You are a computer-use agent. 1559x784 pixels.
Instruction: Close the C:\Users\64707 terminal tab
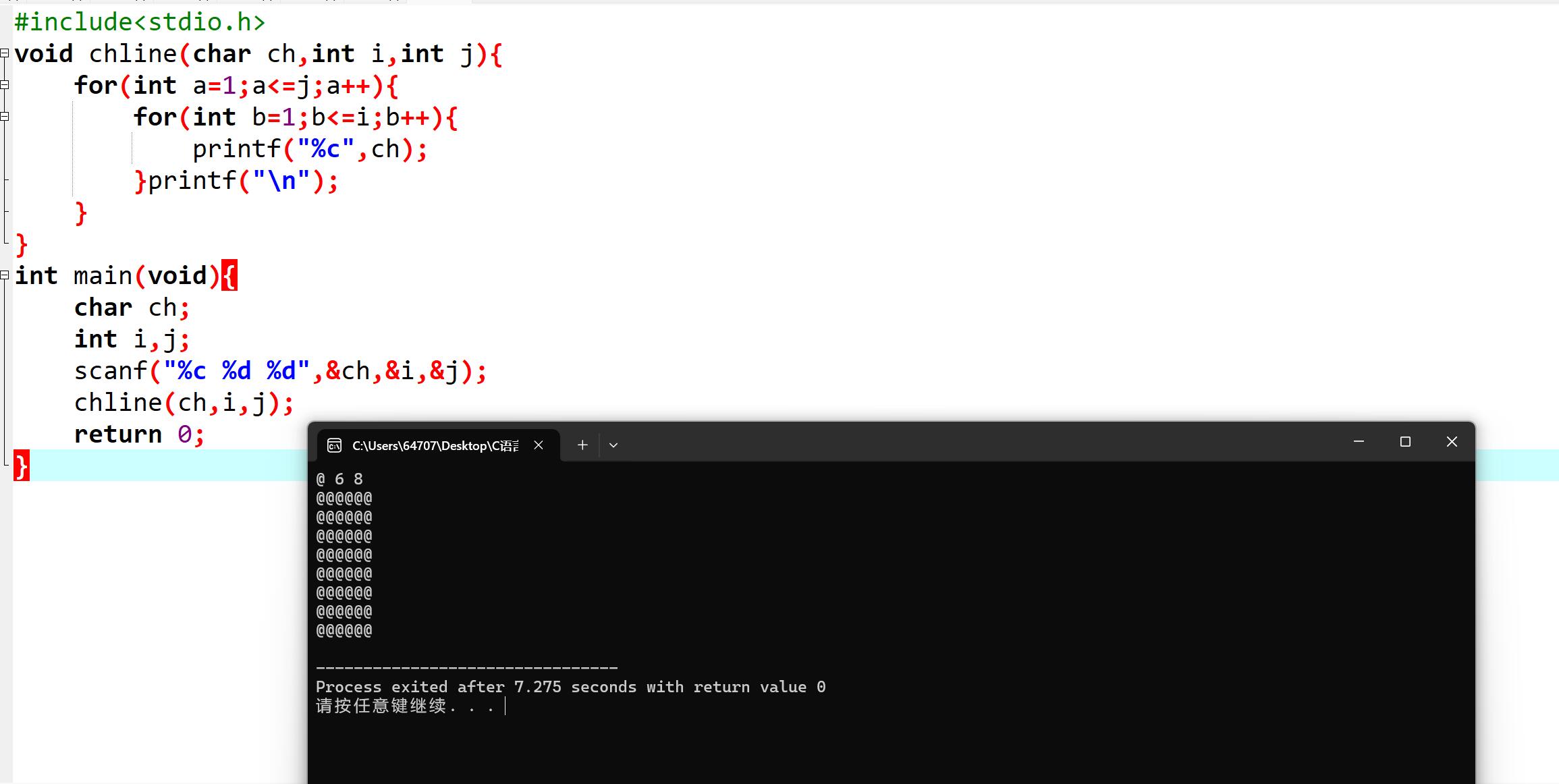point(539,445)
